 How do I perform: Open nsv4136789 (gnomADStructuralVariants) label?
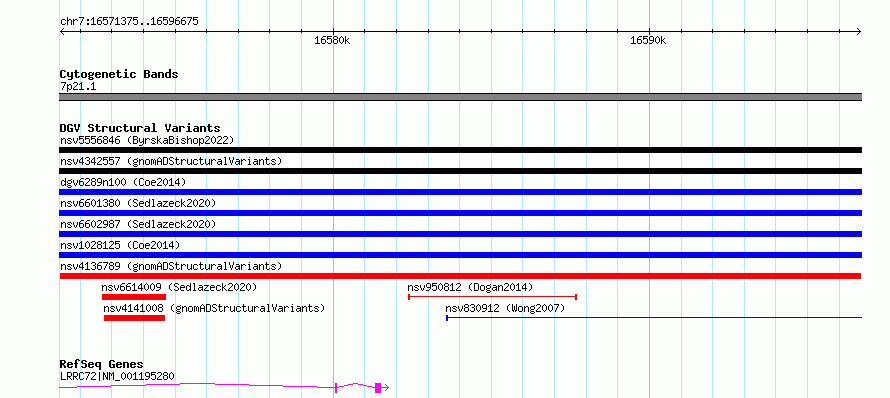pos(171,266)
